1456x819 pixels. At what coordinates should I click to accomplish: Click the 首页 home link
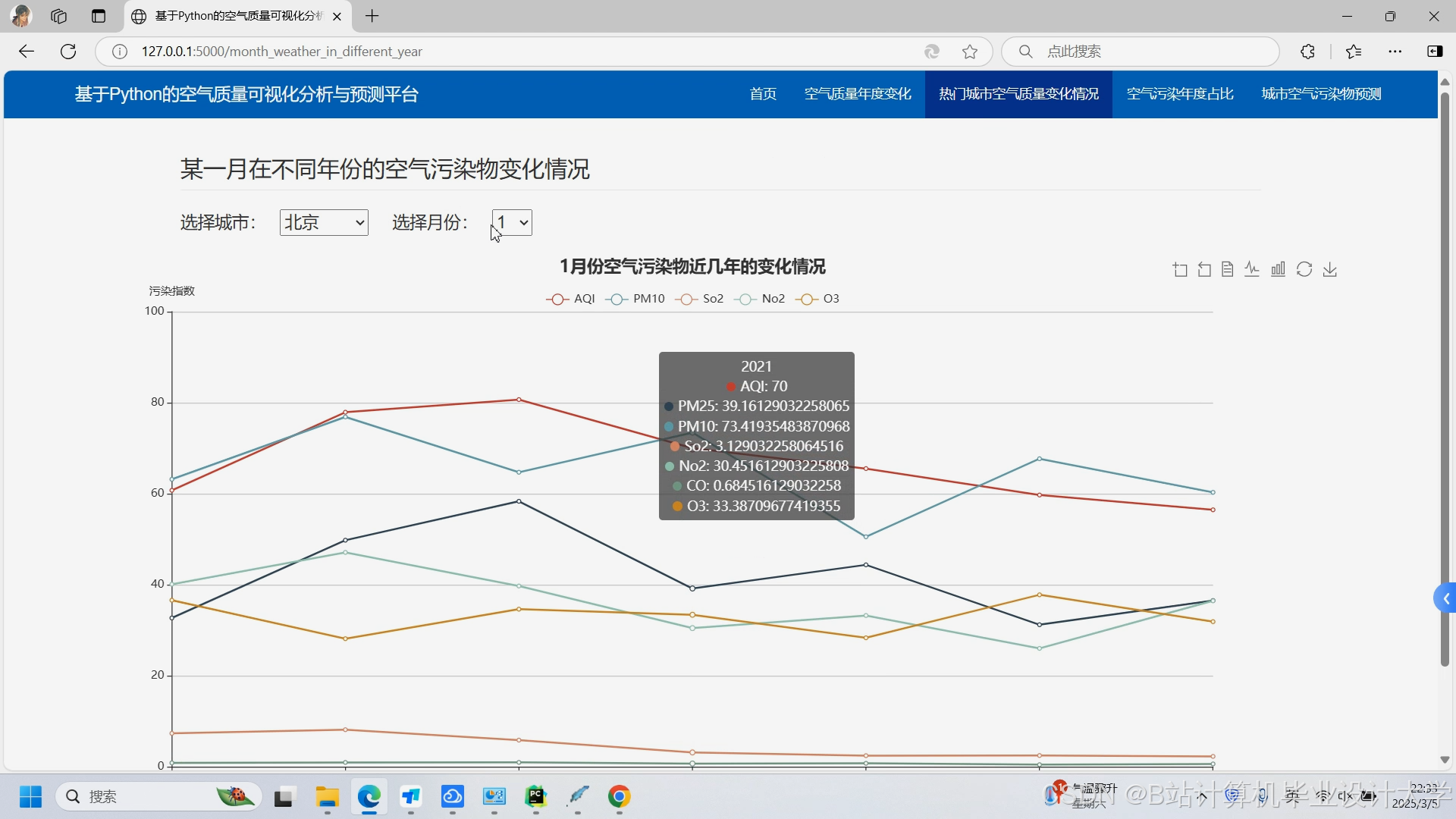(x=763, y=94)
